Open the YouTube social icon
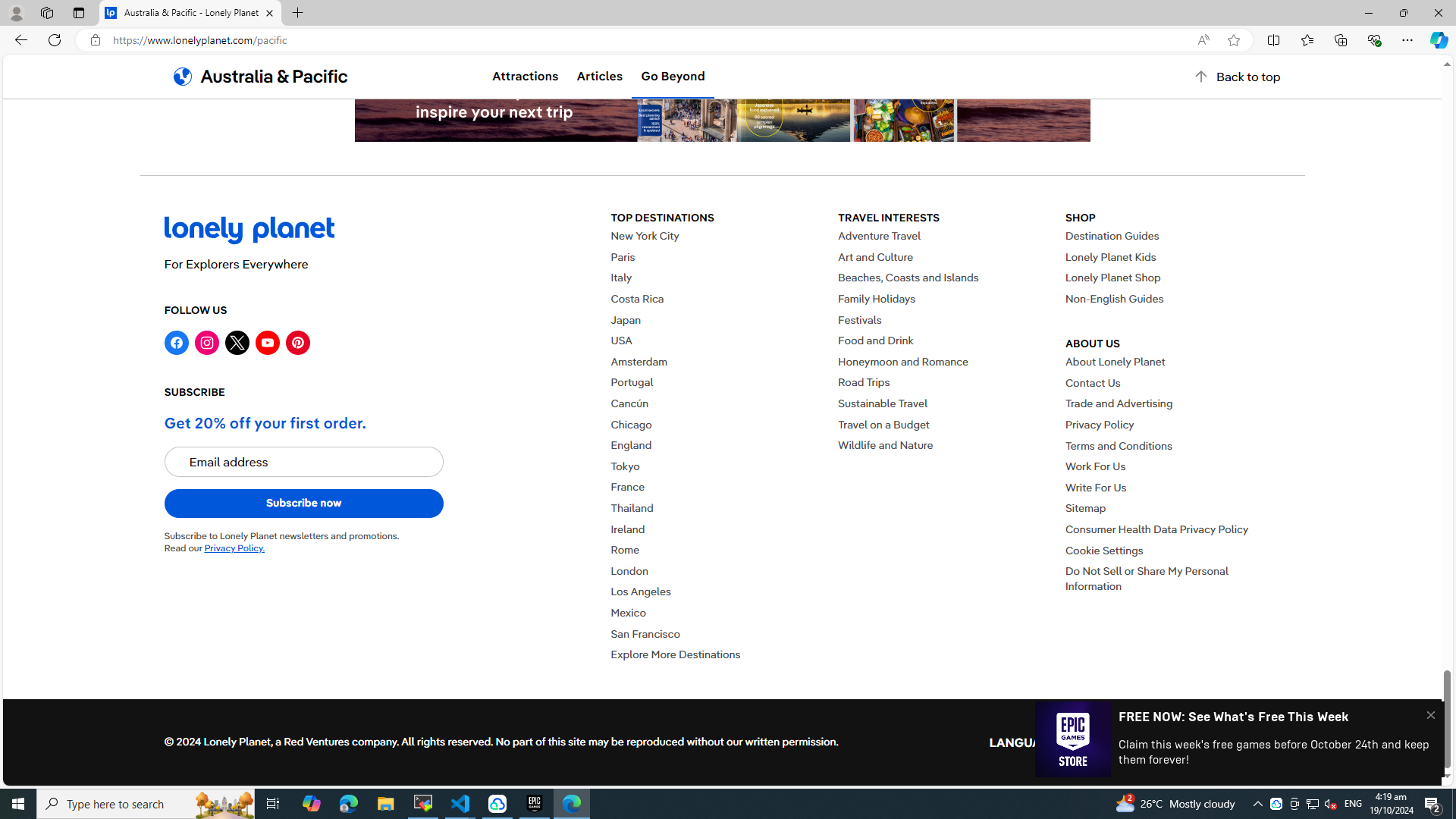The width and height of the screenshot is (1456, 819). click(267, 343)
